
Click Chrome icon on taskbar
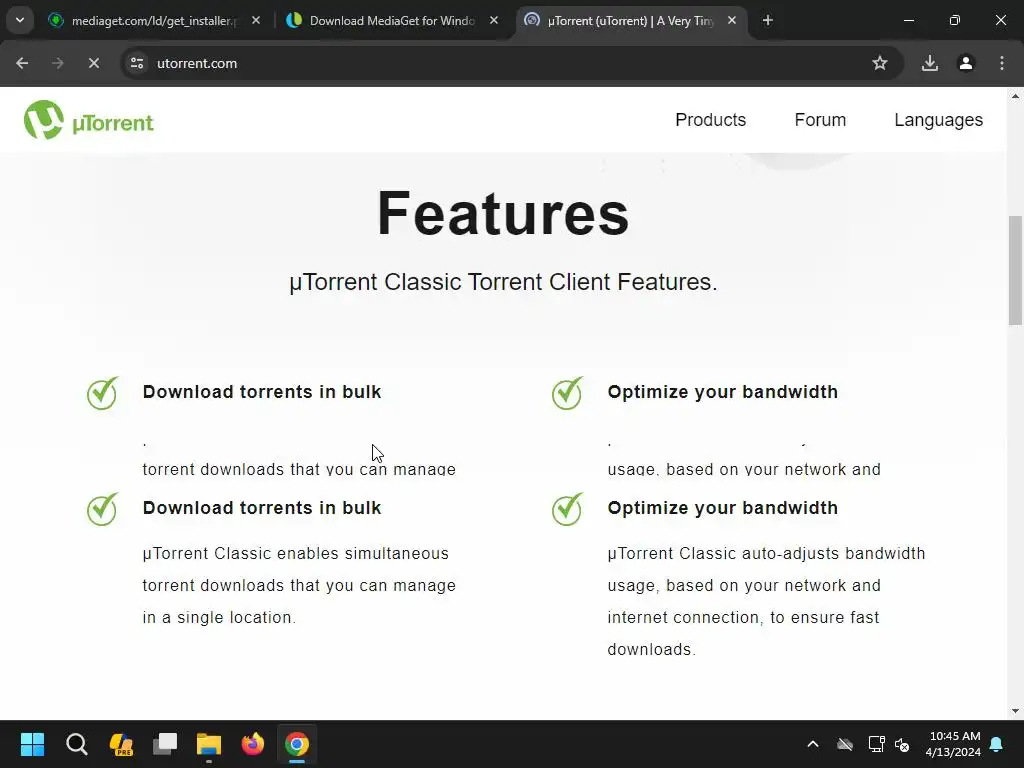click(296, 744)
